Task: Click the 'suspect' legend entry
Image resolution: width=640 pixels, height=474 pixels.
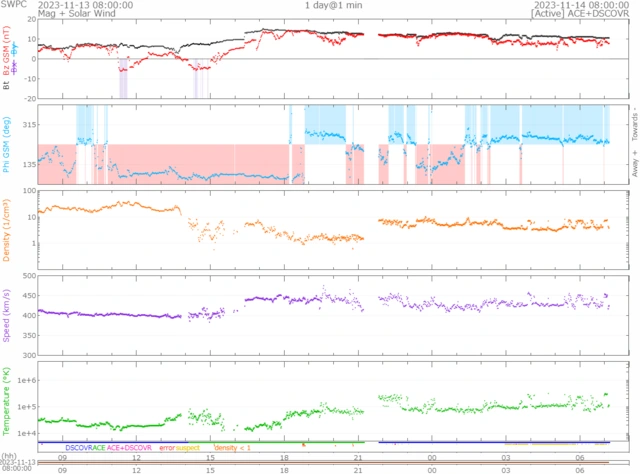Action: coord(188,448)
